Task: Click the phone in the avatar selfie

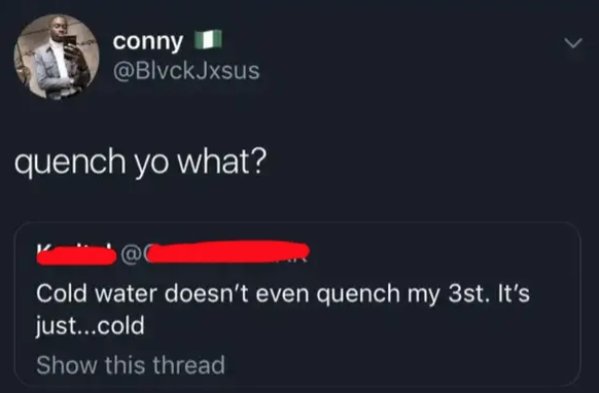Action: pyautogui.click(x=70, y=45)
